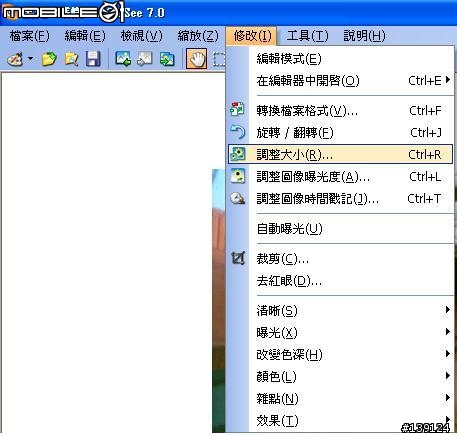Click the Ctrl+R shortcut text
Screen dimensions: 457x436
click(x=425, y=154)
